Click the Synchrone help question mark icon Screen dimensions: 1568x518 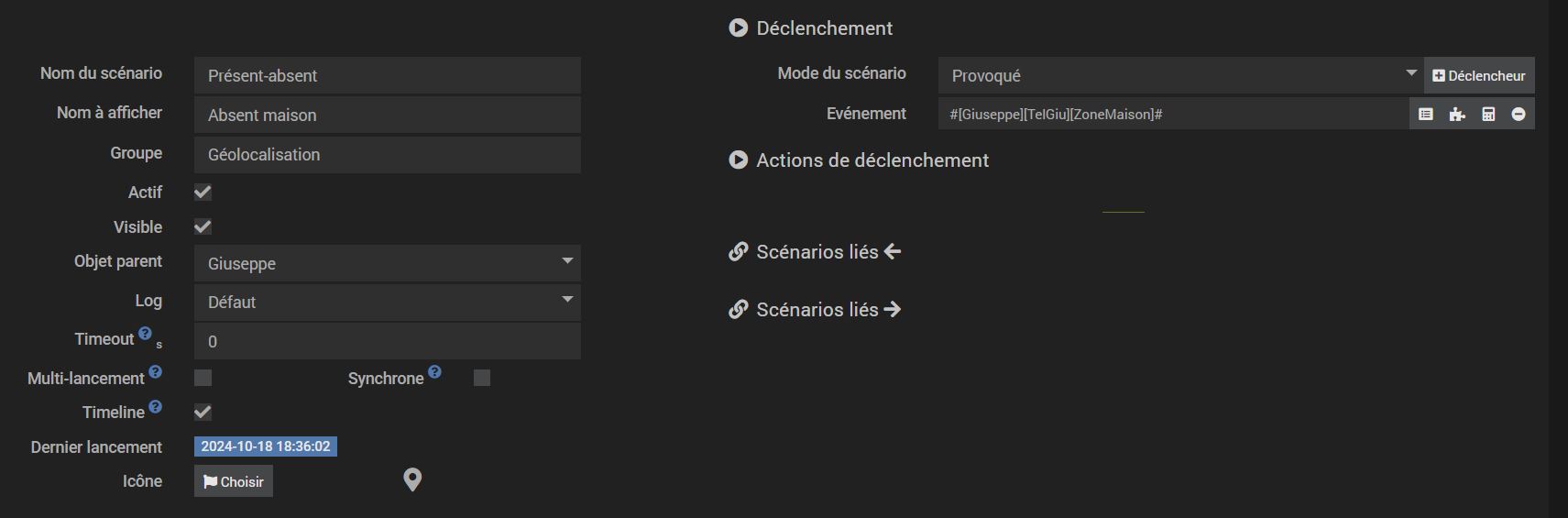(434, 372)
